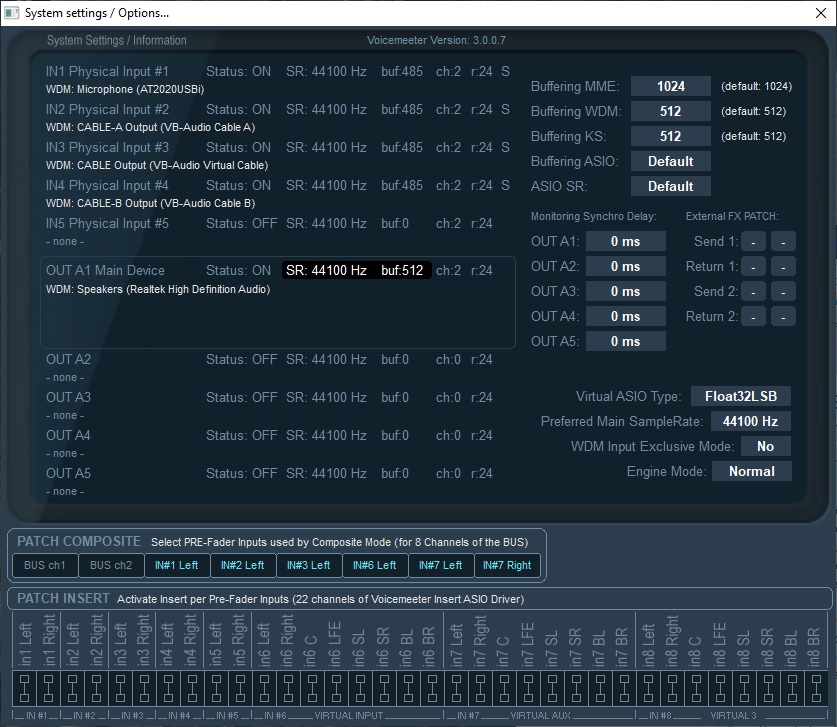Adjust the OUT A3 monitoring delay value

[625, 291]
